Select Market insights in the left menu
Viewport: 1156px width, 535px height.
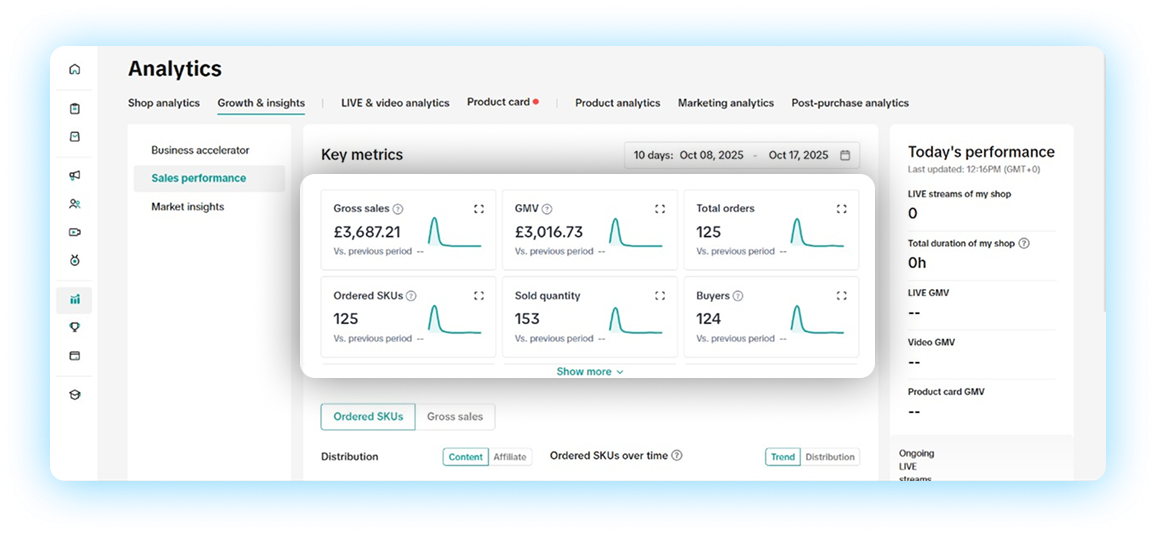point(188,207)
